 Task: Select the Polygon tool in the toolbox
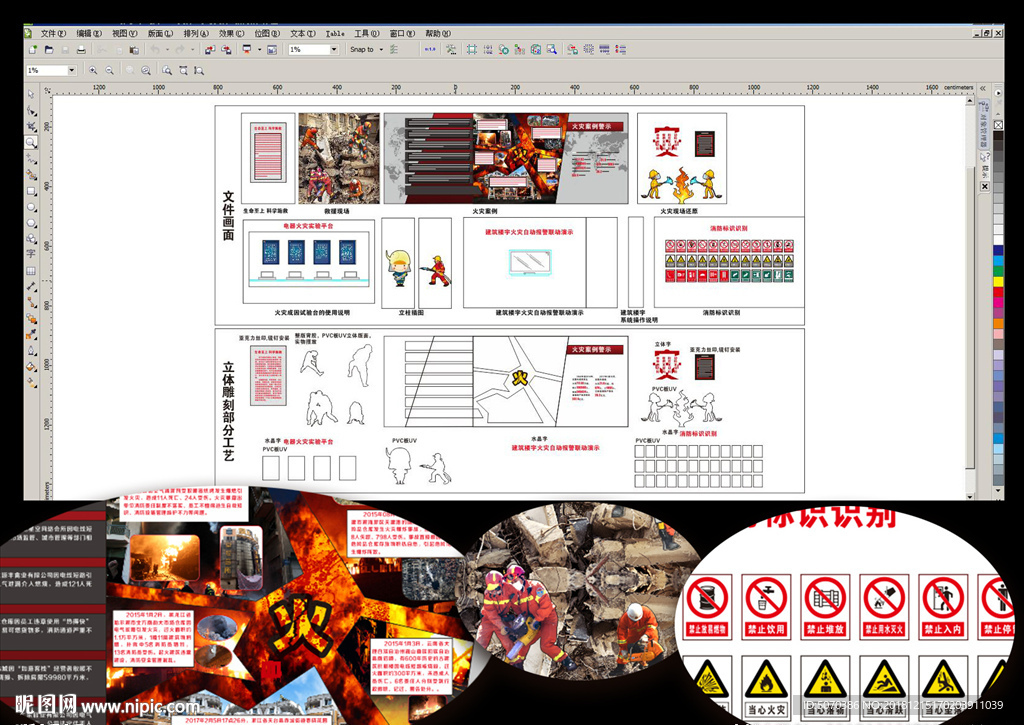pos(31,223)
